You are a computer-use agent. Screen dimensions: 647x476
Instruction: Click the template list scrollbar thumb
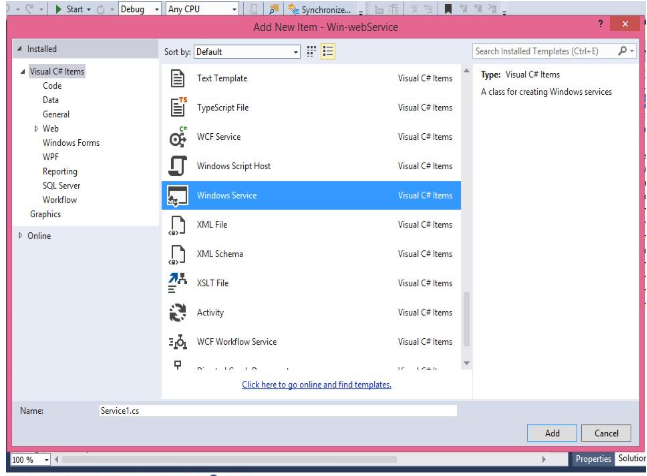[x=467, y=319]
